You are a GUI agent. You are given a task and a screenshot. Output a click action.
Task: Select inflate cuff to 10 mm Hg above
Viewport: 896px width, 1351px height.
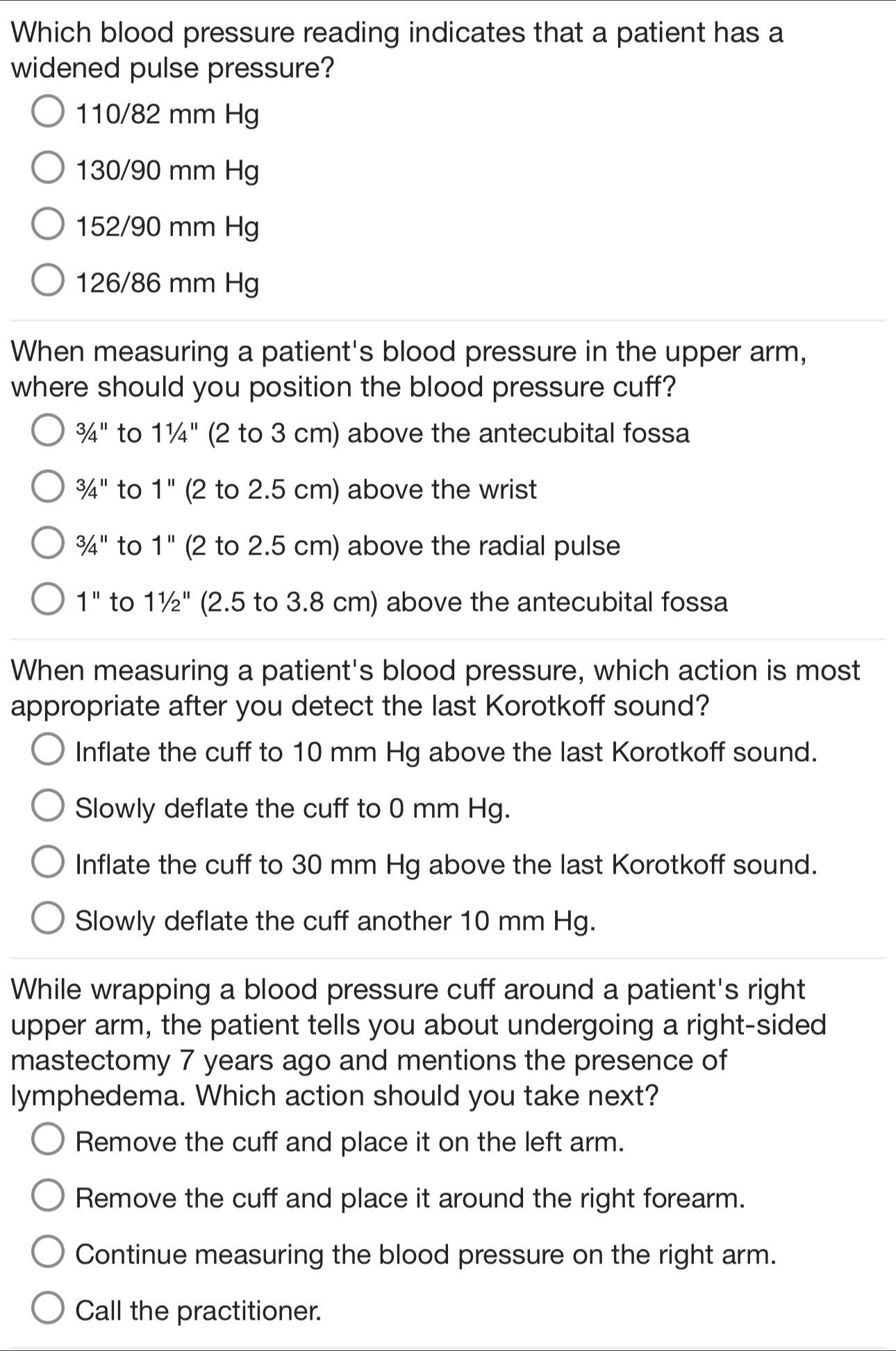click(48, 752)
